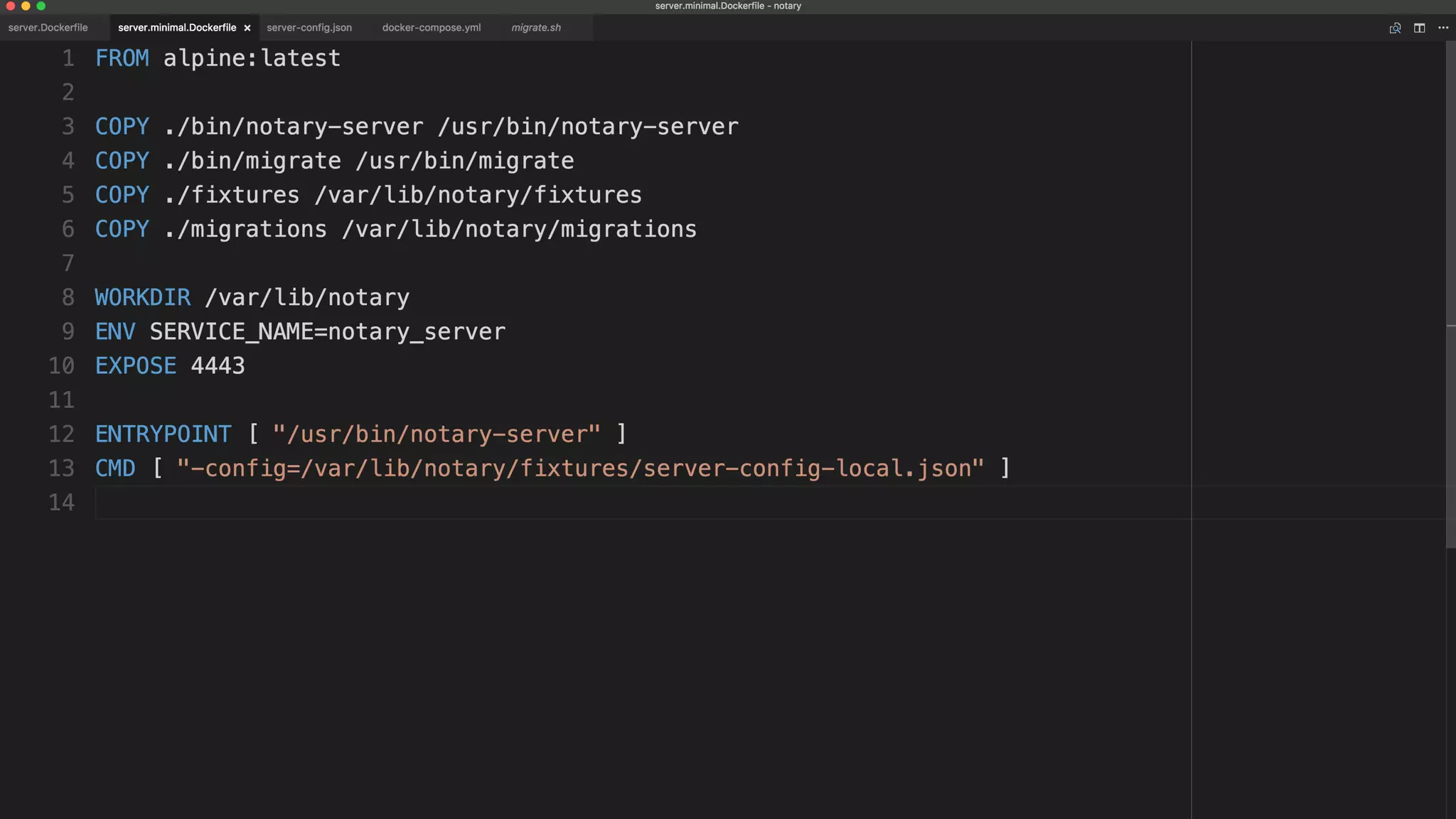Screen dimensions: 1456x819
Task: Switch to the docker-compose.yml tab
Action: pyautogui.click(x=432, y=28)
